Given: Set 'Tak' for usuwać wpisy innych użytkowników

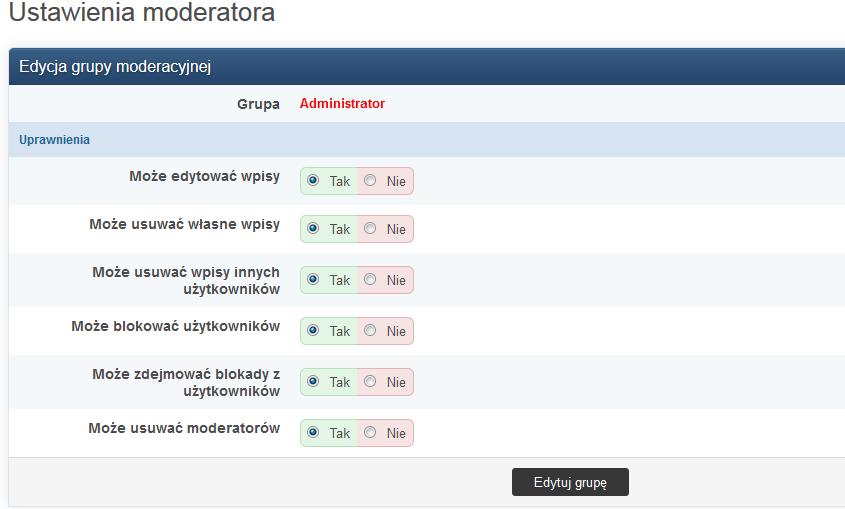Looking at the screenshot, I should point(314,280).
